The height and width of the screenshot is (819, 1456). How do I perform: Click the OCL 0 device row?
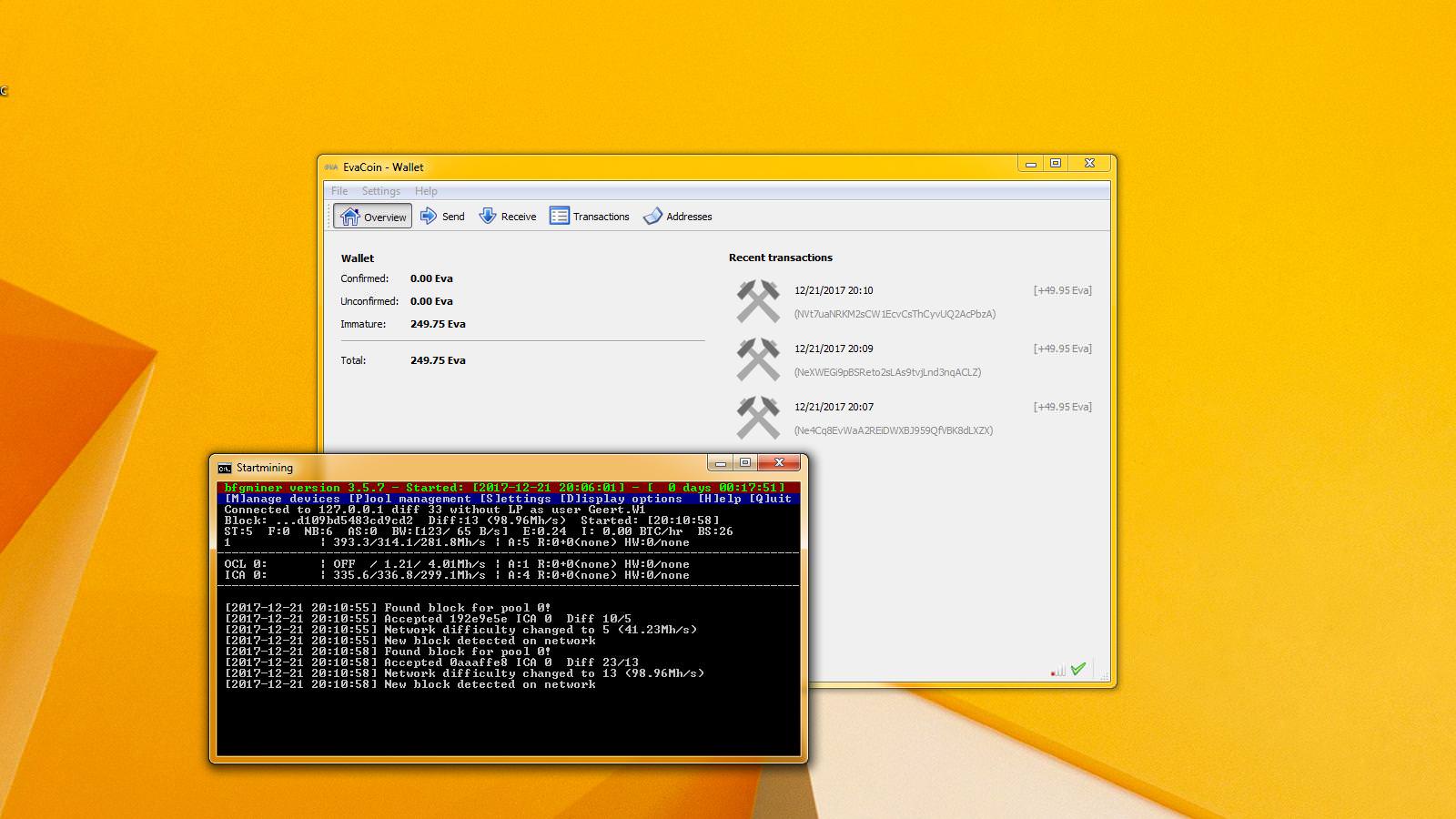pyautogui.click(x=457, y=564)
